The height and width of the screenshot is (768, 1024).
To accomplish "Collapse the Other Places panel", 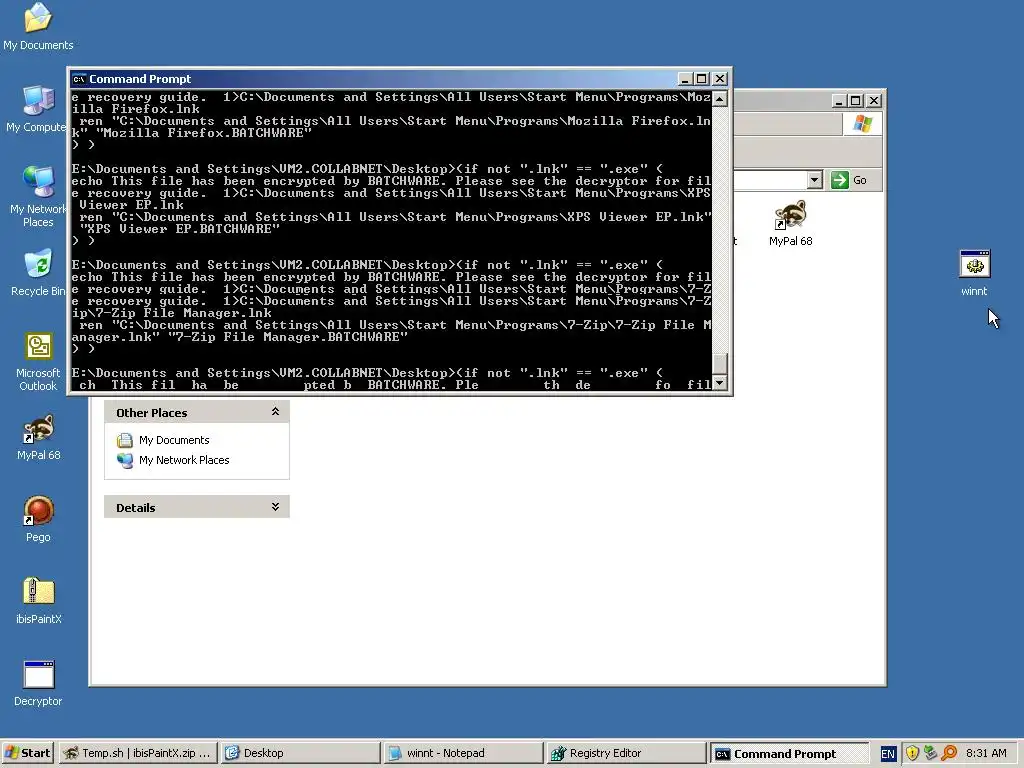I will [x=275, y=411].
